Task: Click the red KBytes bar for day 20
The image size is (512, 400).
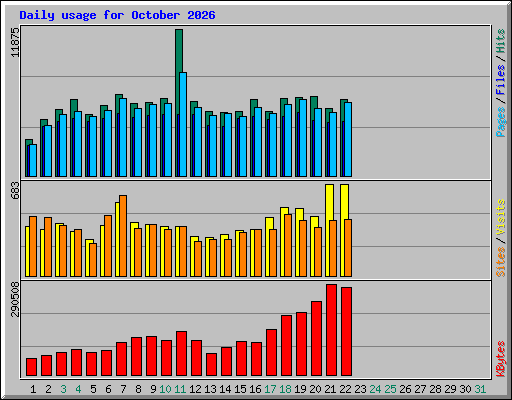Action: 316,338
